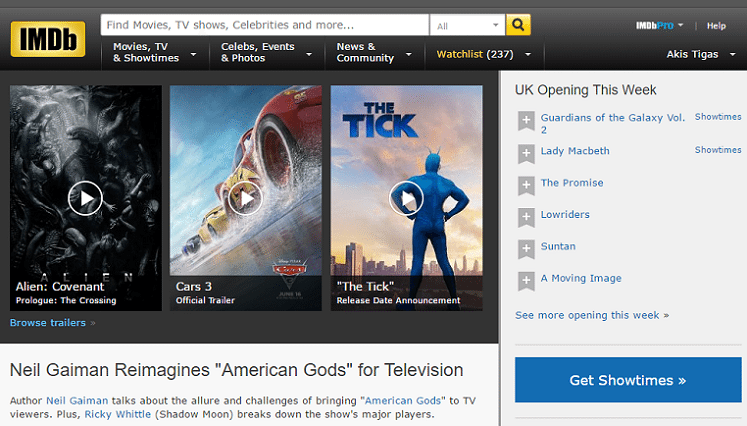This screenshot has width=747, height=426.
Task: Open Guardians of the Galaxy Vol. 2 title link
Action: (612, 123)
